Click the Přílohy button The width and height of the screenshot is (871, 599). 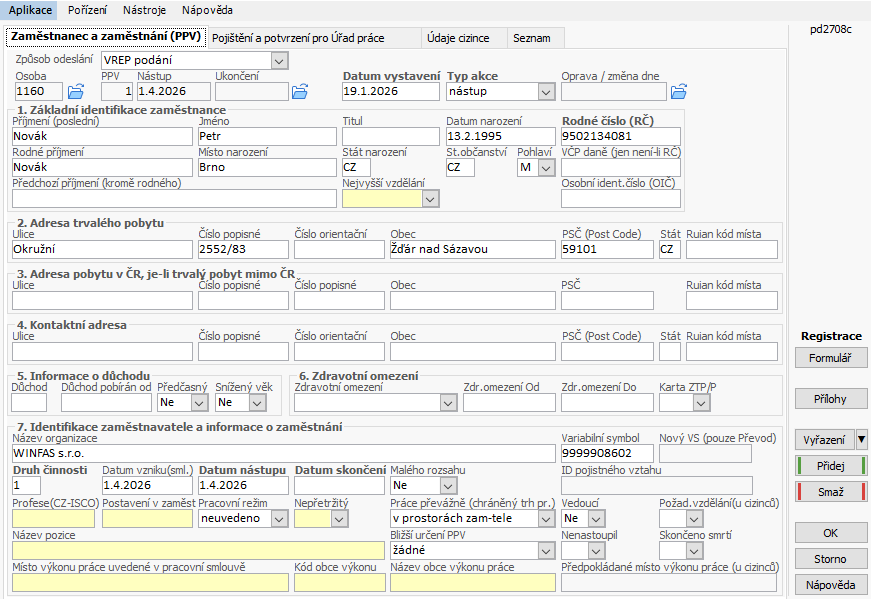(831, 399)
